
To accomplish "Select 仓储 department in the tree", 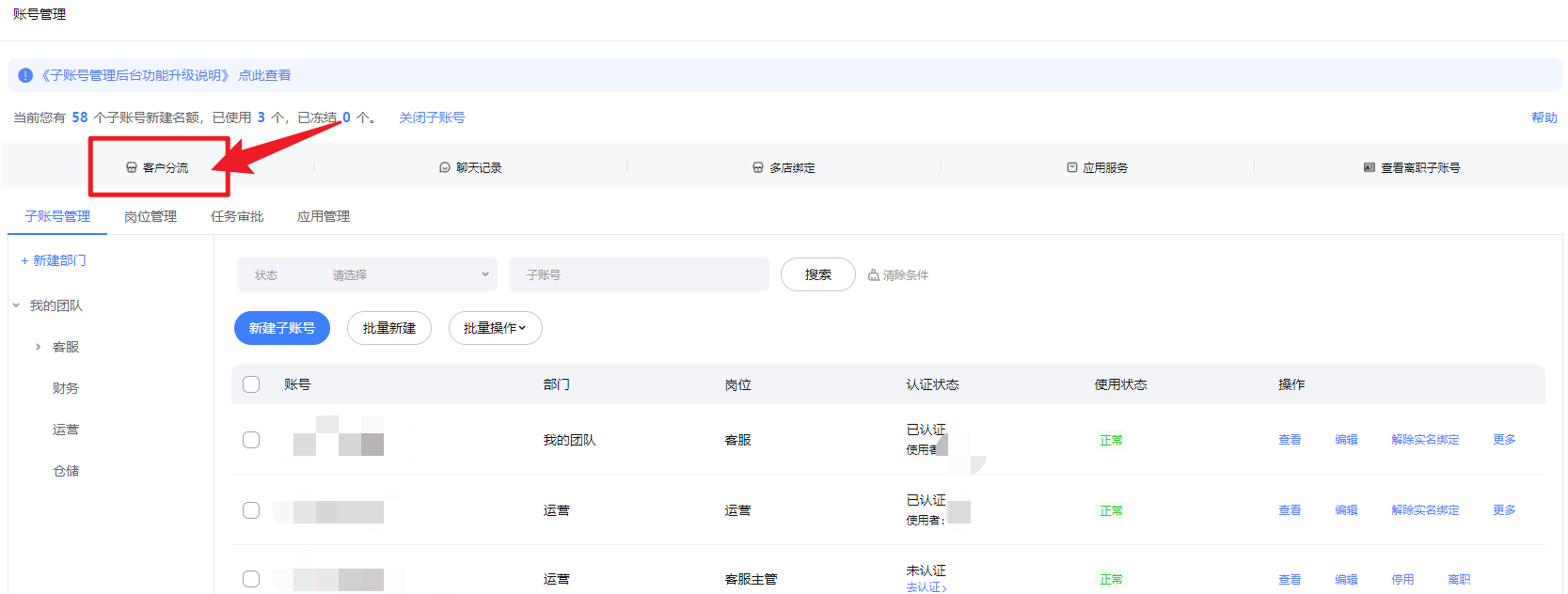I will coord(66,471).
